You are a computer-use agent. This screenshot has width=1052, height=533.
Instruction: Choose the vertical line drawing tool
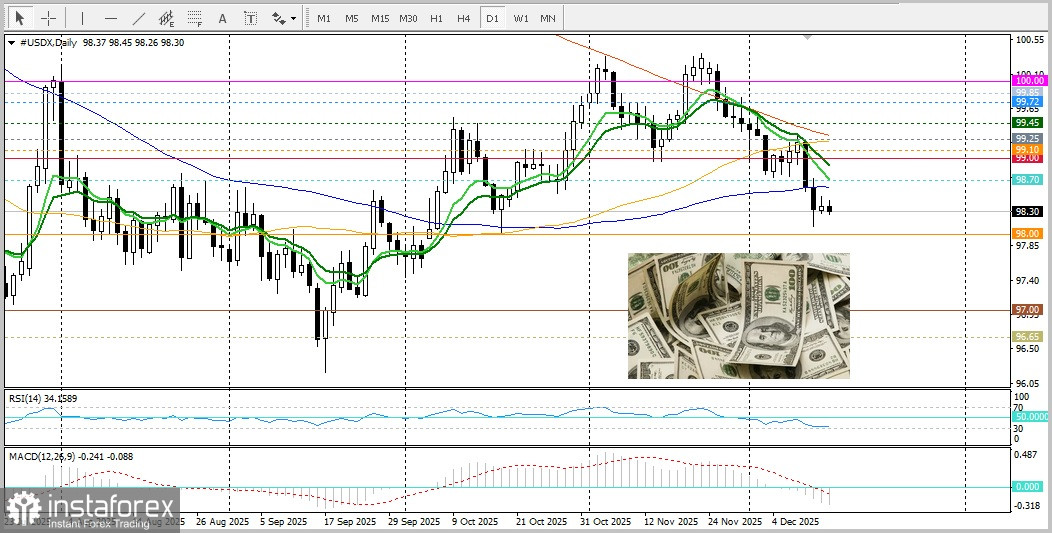coord(83,18)
